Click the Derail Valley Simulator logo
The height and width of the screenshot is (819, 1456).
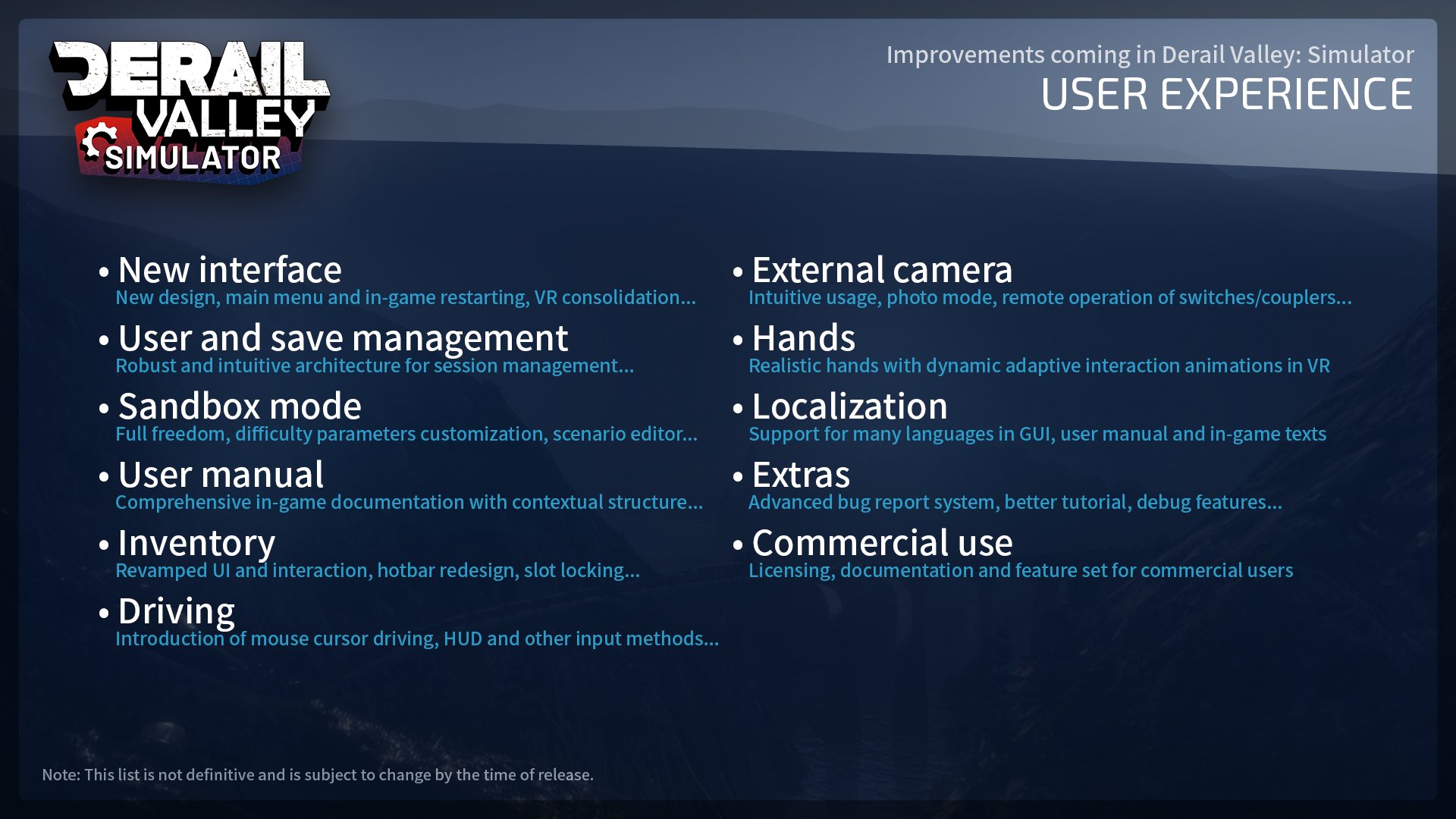[190, 112]
